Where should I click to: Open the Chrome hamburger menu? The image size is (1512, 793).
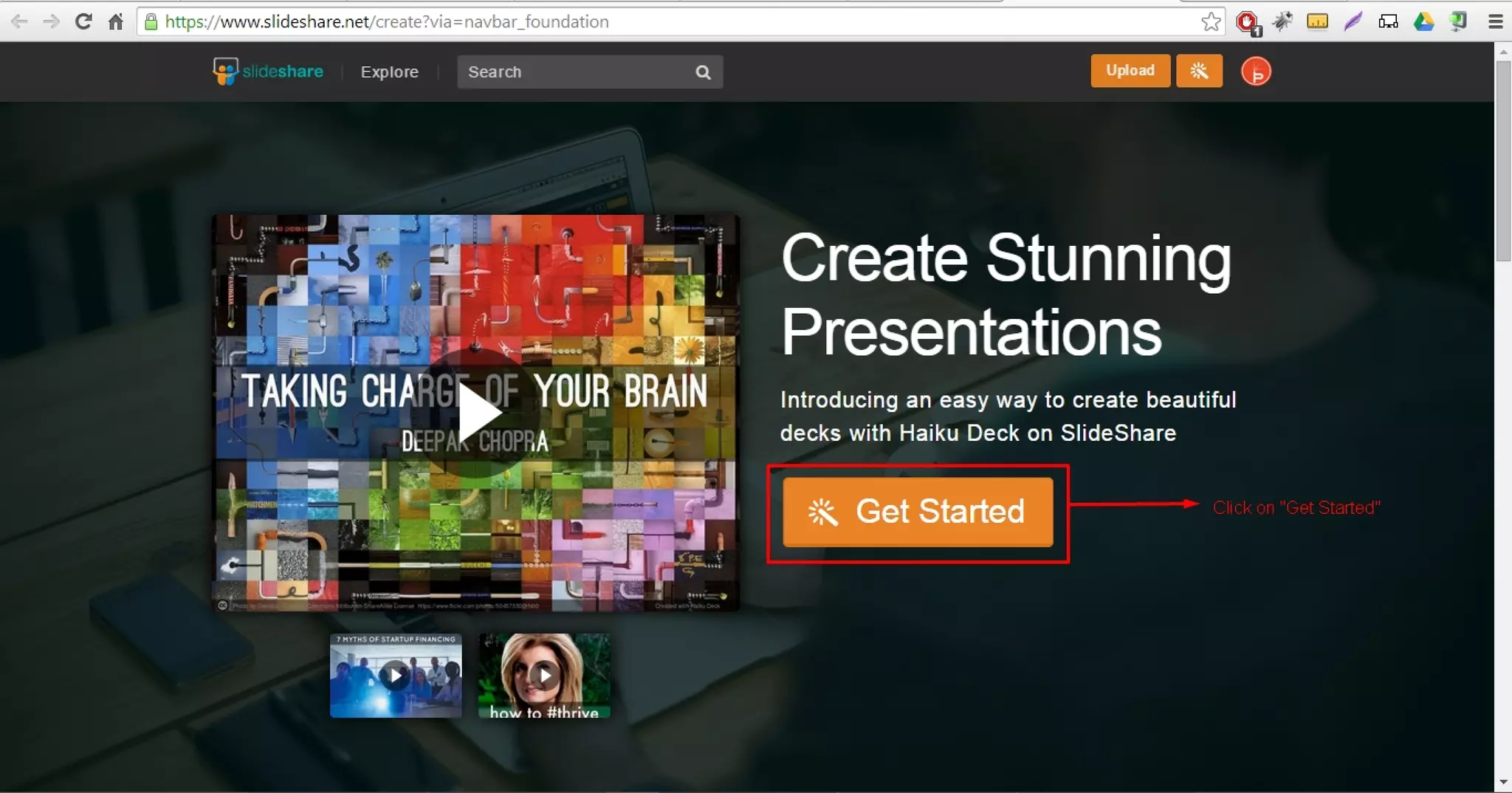coord(1495,21)
